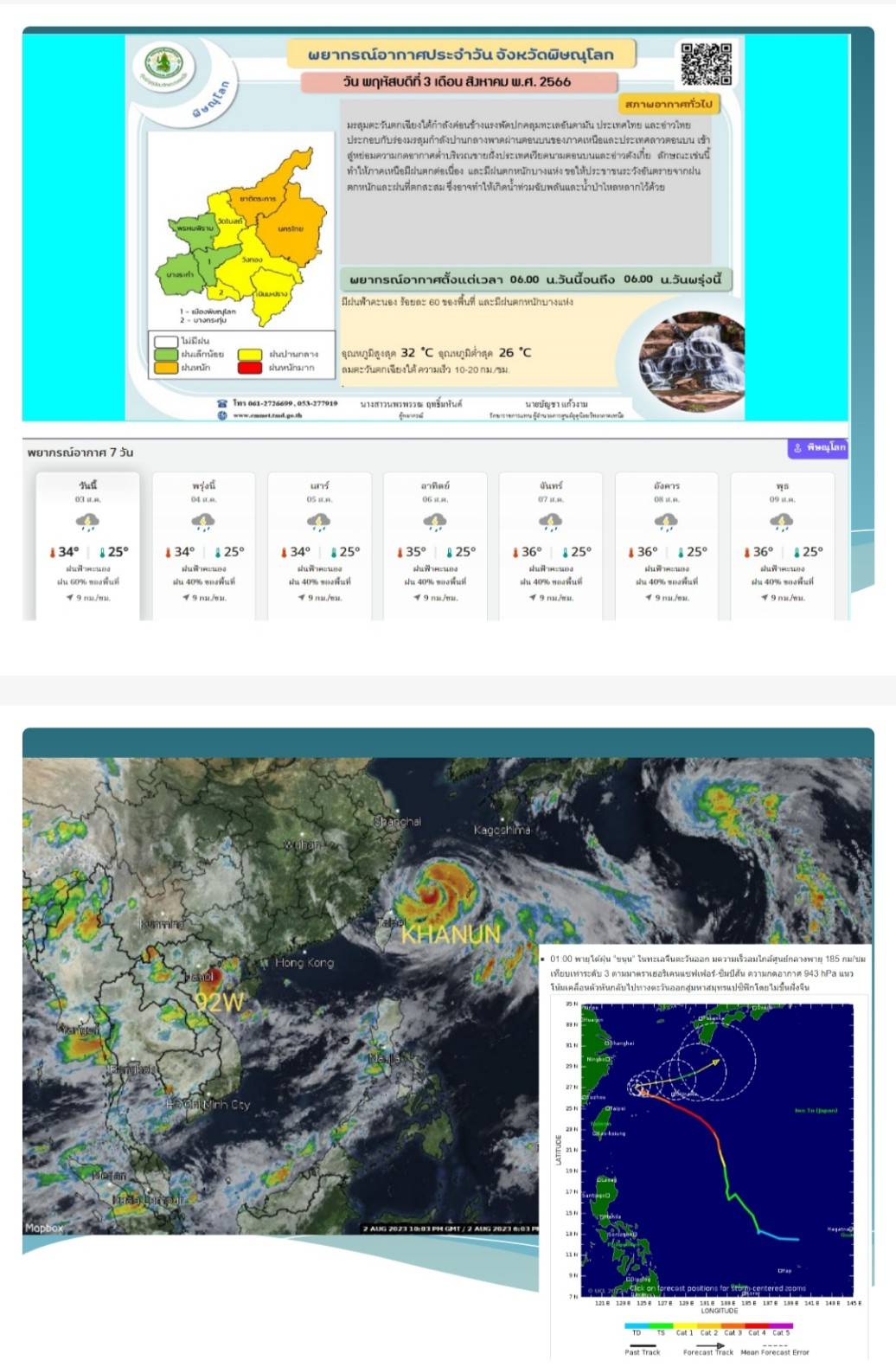
Task: Click the QR code in the forecast header
Action: (706, 63)
